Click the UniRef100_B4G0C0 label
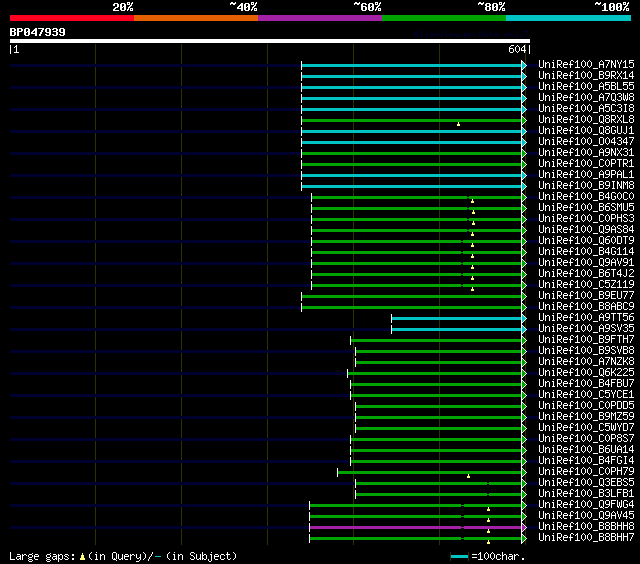Viewport: 640px width, 564px height. (586, 197)
